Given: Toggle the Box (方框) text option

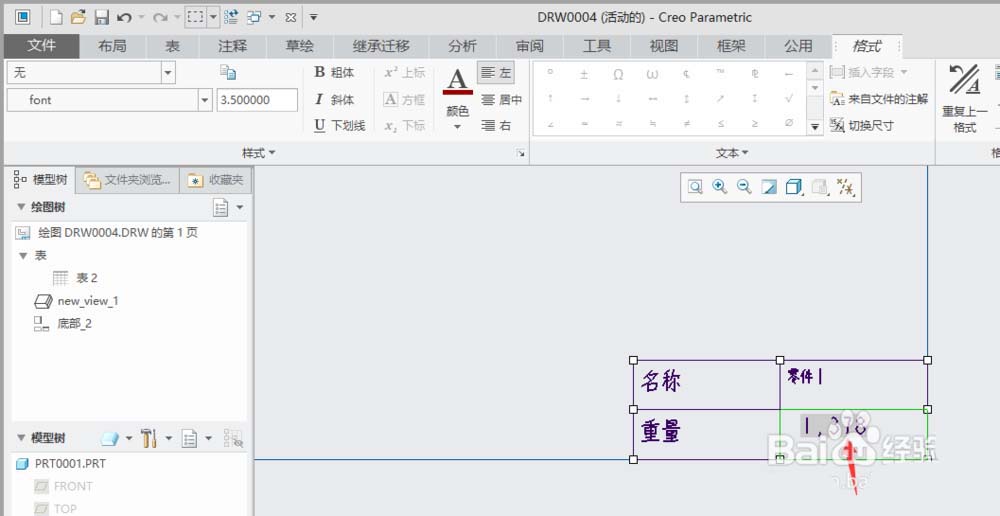Looking at the screenshot, I should click(404, 100).
